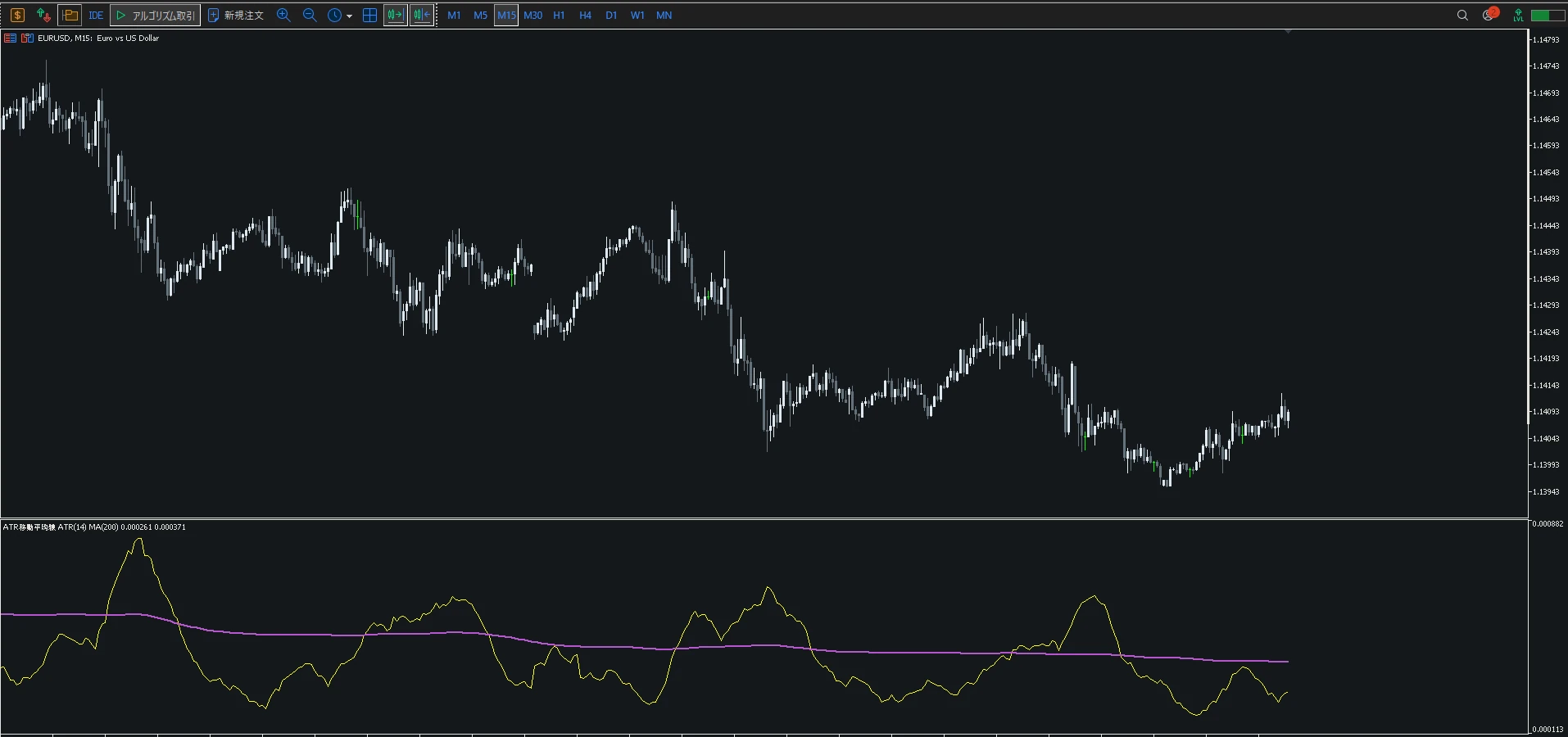Open the Market Watch dollar icon

17,15
